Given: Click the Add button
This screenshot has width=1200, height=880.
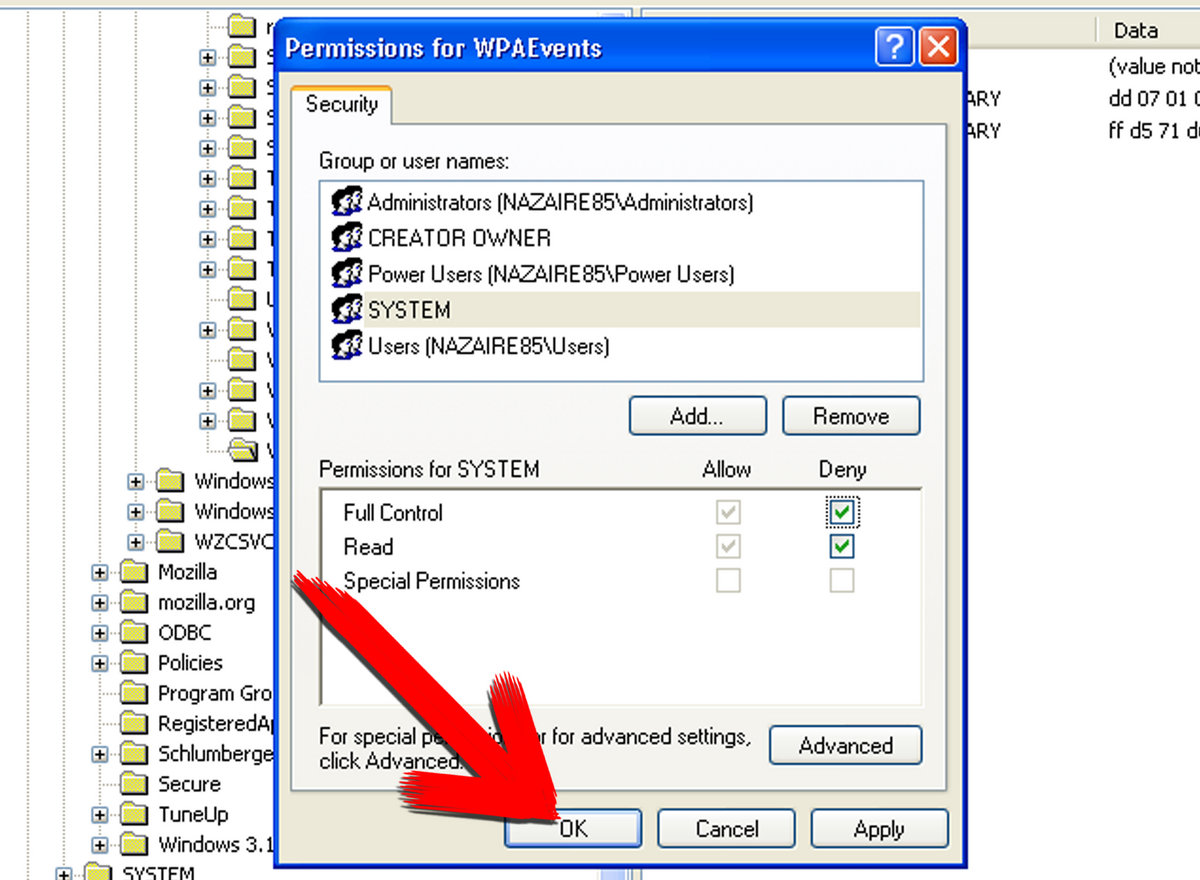Looking at the screenshot, I should click(x=697, y=416).
